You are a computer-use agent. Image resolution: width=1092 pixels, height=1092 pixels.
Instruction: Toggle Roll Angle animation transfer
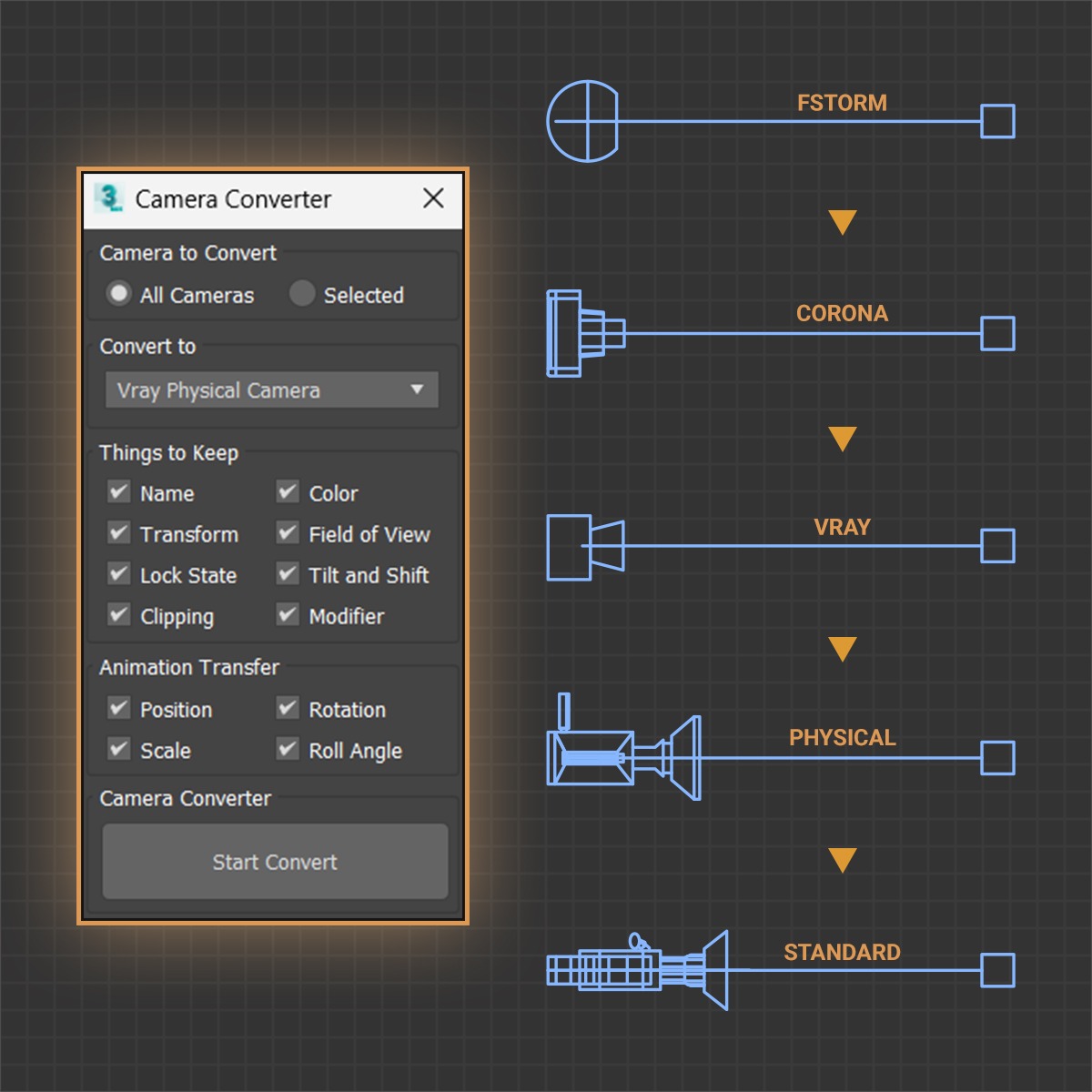tap(288, 749)
